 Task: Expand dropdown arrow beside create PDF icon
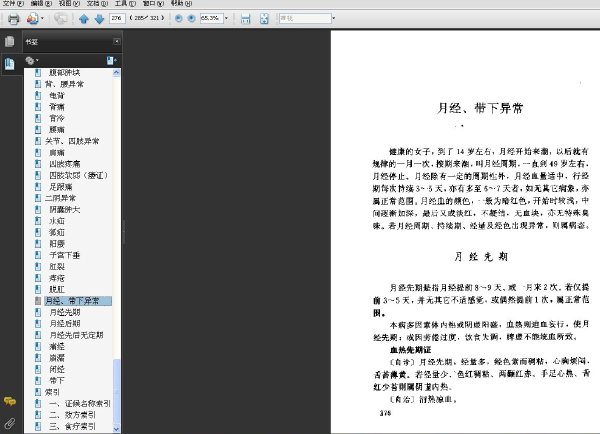[42, 18]
